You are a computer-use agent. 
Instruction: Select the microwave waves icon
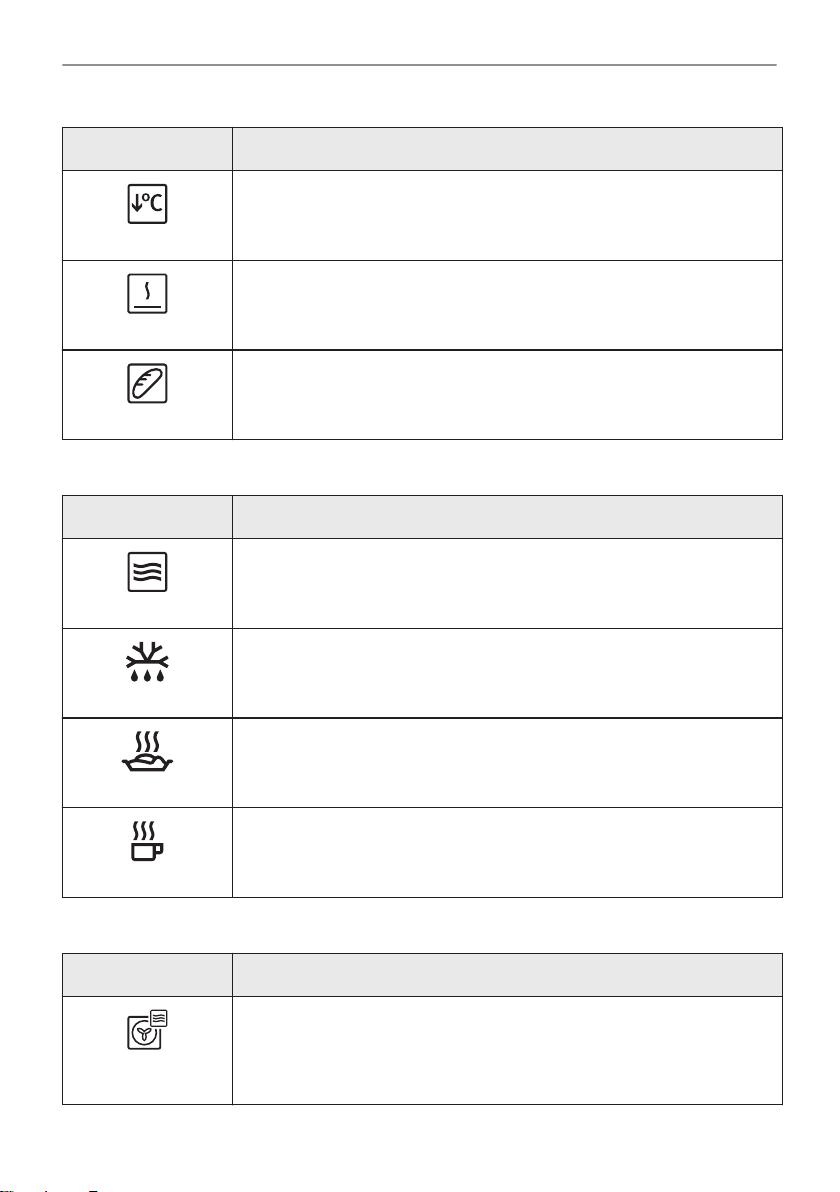[x=147, y=572]
